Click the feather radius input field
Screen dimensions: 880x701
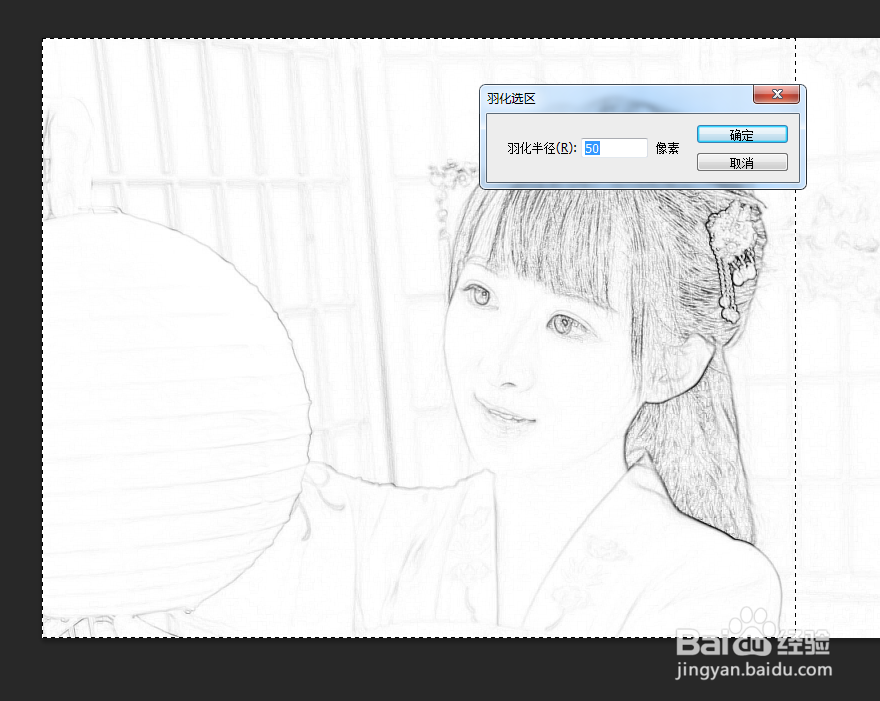coord(614,148)
